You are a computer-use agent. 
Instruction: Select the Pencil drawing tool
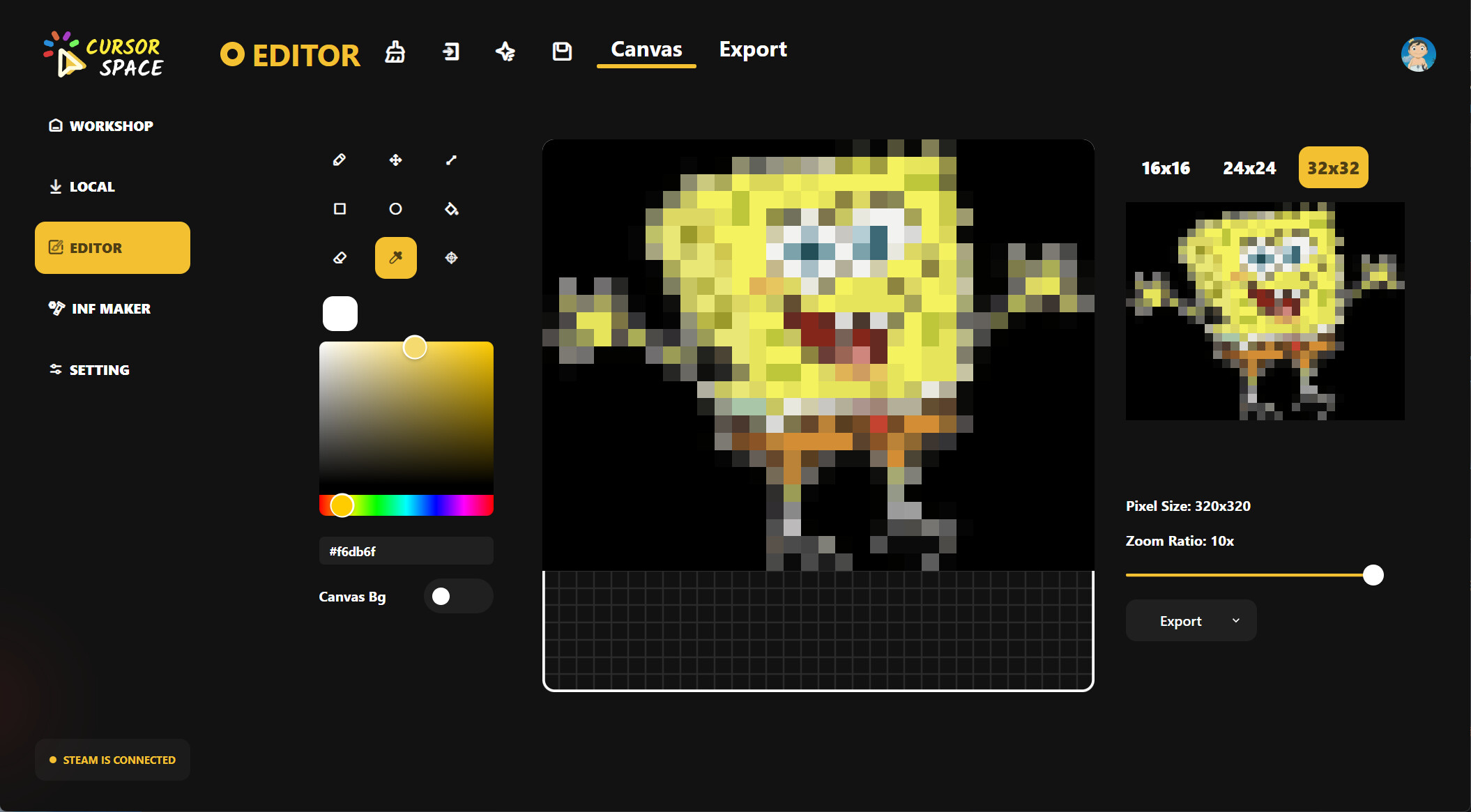pyautogui.click(x=340, y=160)
